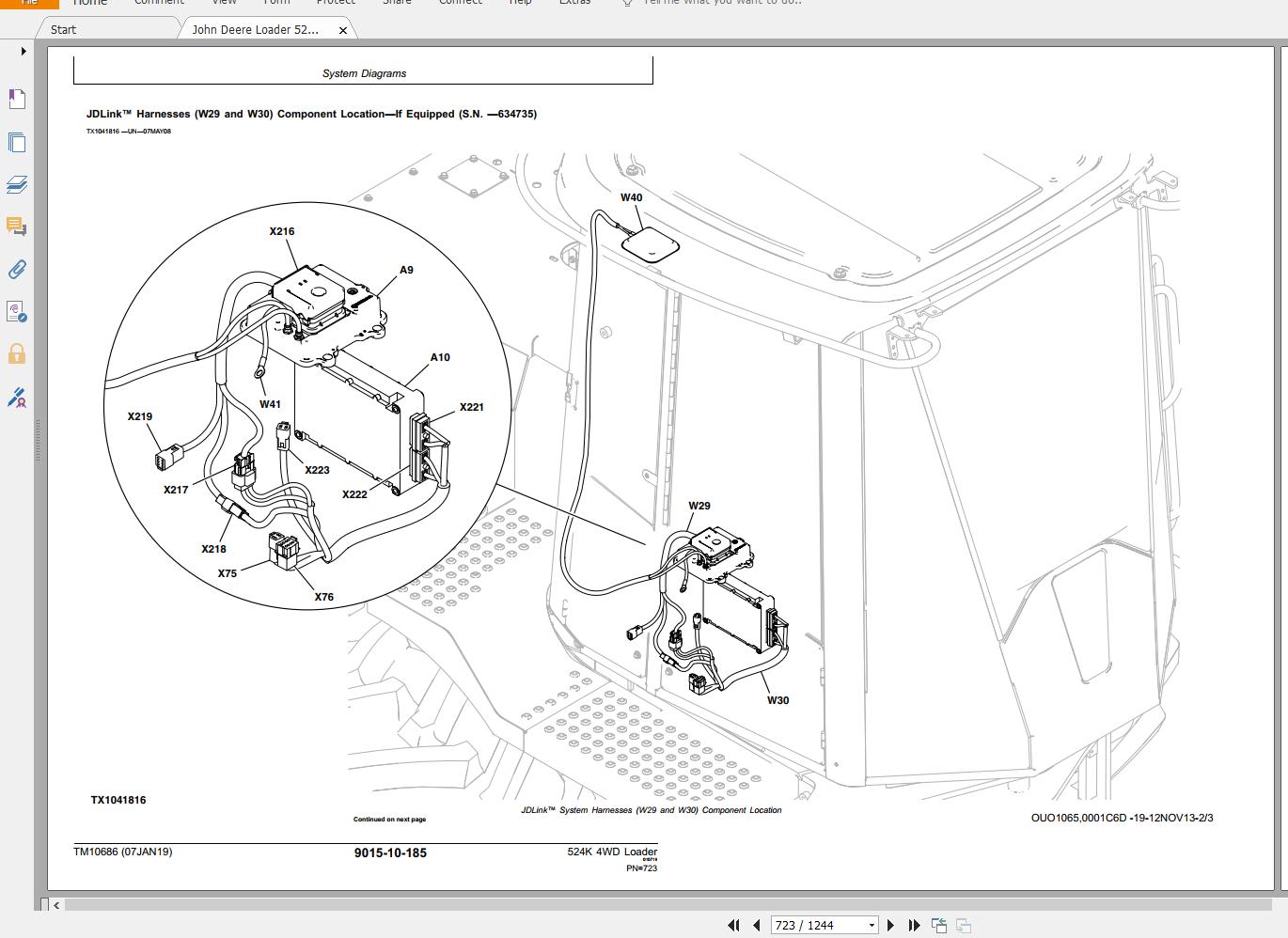The image size is (1288, 938).
Task: Click the X76 connector label
Action: pos(323,597)
